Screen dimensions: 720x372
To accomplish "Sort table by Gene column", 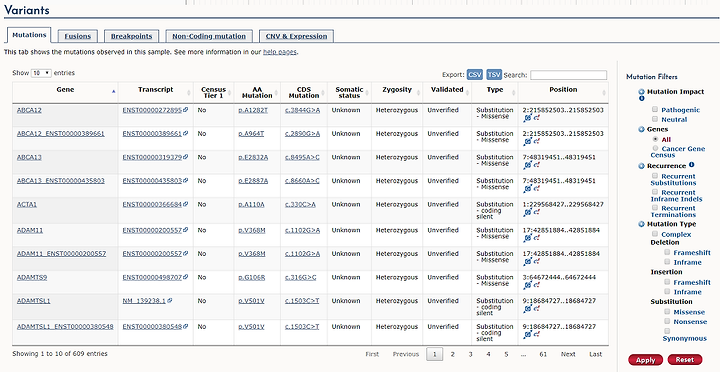I will 65,92.
